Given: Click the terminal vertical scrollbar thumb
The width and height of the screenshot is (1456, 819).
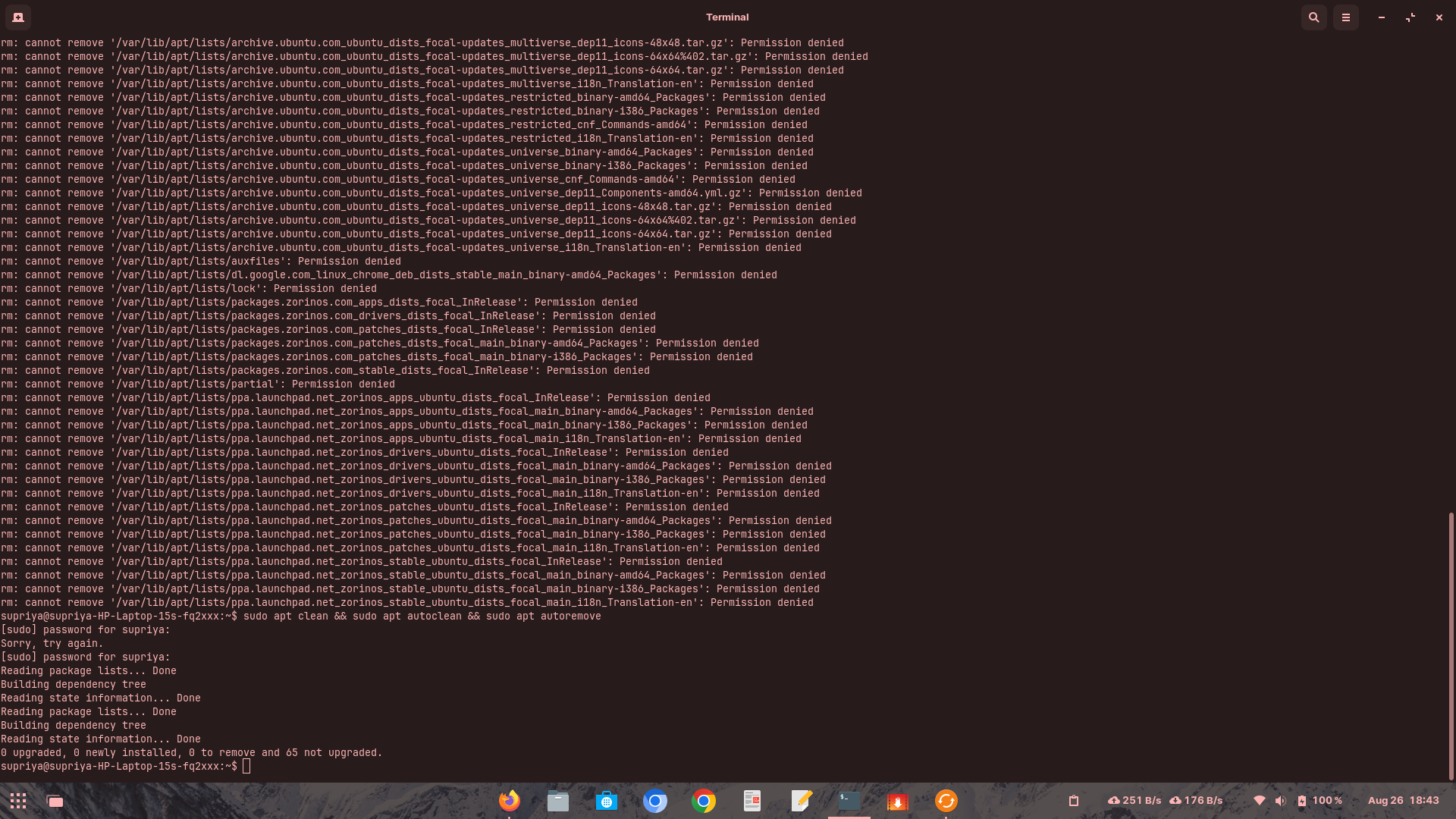Looking at the screenshot, I should 1451,646.
